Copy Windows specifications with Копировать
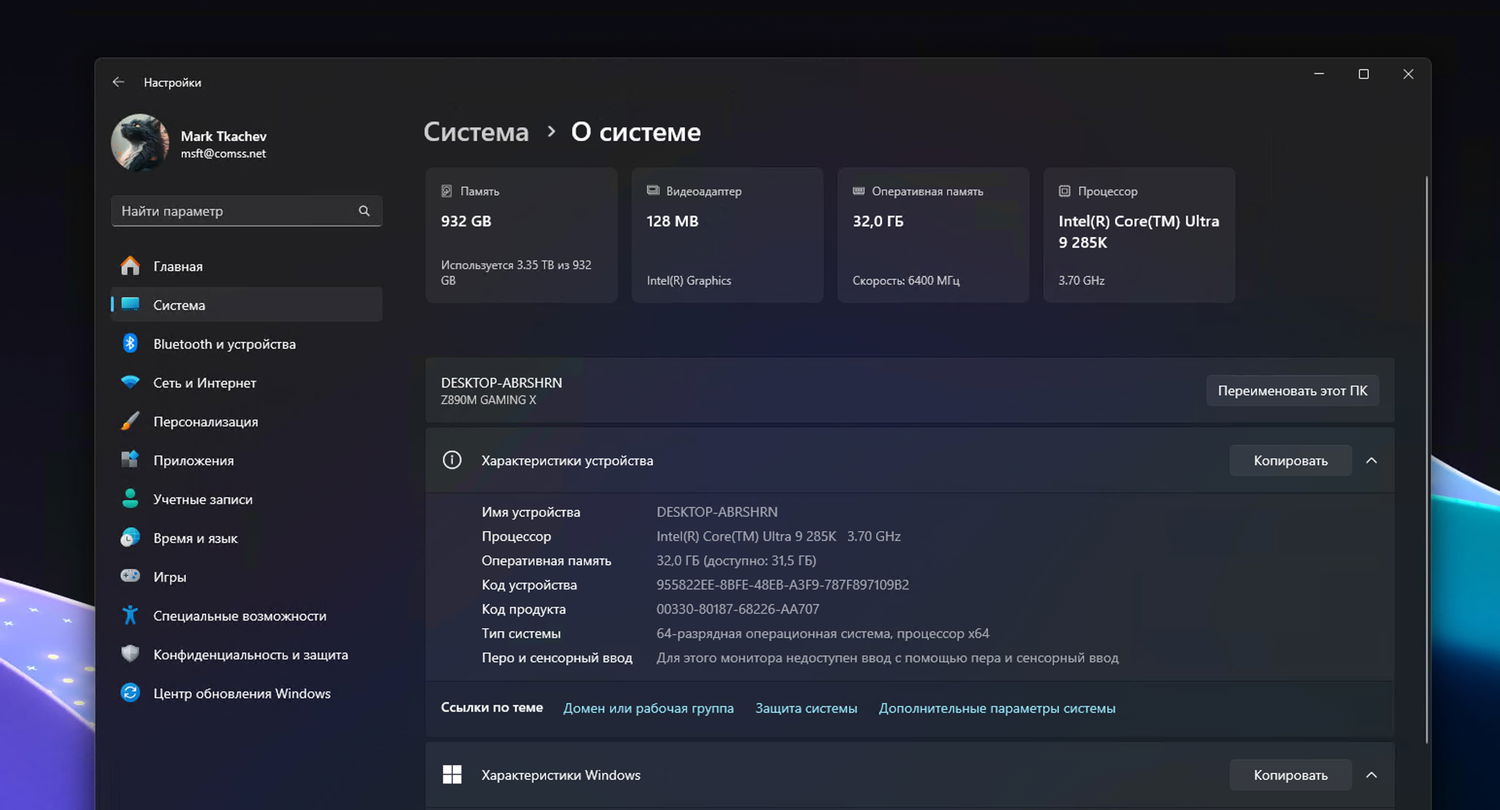The height and width of the screenshot is (810, 1500). click(1290, 775)
